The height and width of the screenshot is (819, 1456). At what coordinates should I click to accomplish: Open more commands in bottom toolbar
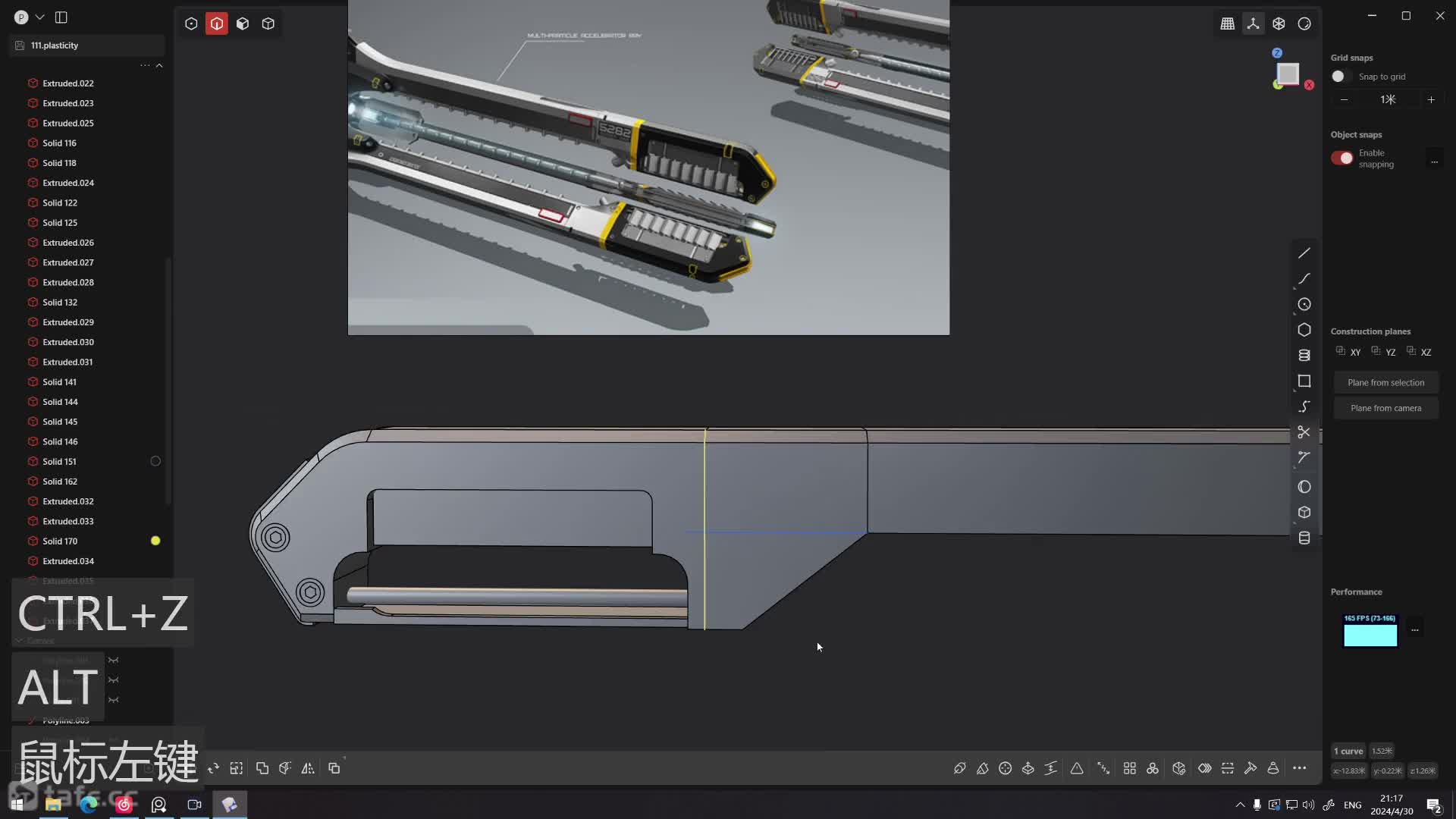1300,768
